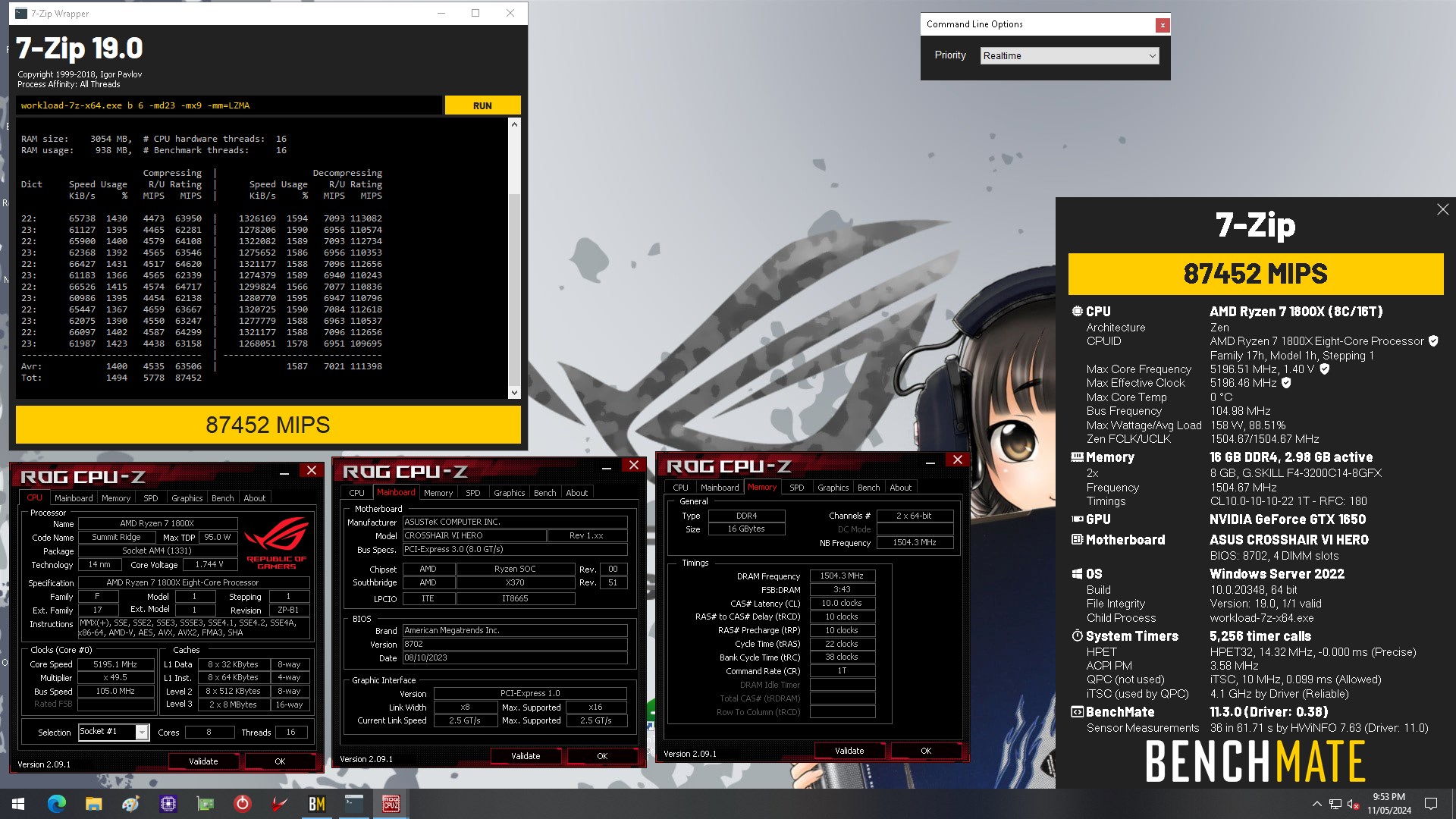Click the Motherboard icon in BenchMate panel
The width and height of the screenshot is (1456, 819).
1077,539
